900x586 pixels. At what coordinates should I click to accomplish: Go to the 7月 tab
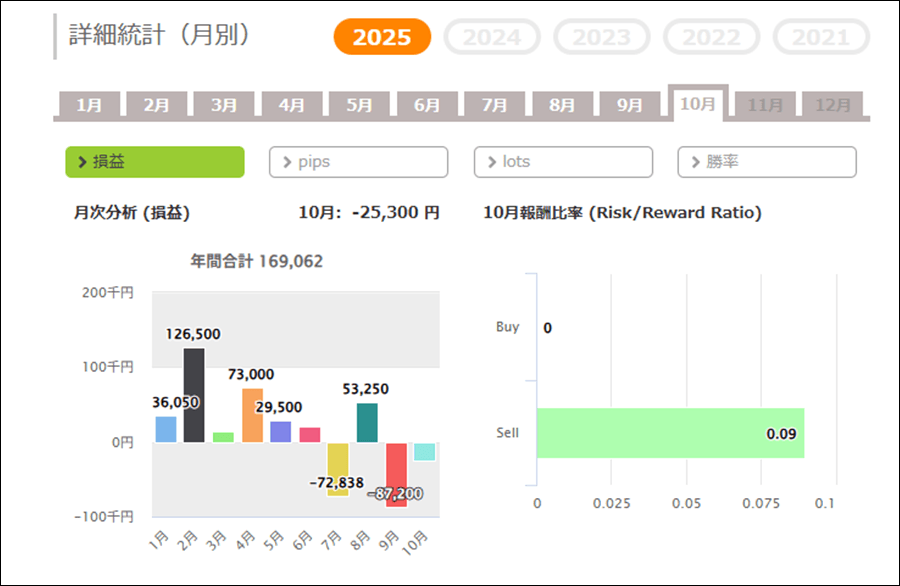pos(494,105)
